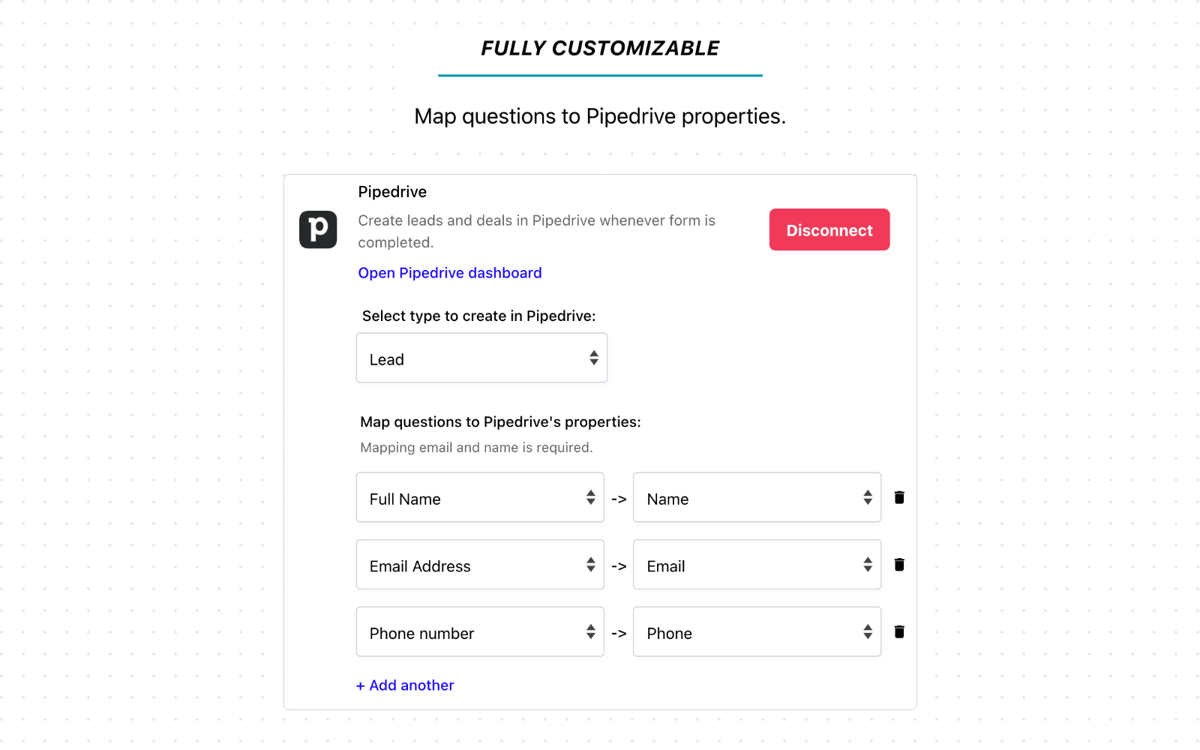Open Pipedrive dashboard via the link
1200x750 pixels.
tap(449, 272)
